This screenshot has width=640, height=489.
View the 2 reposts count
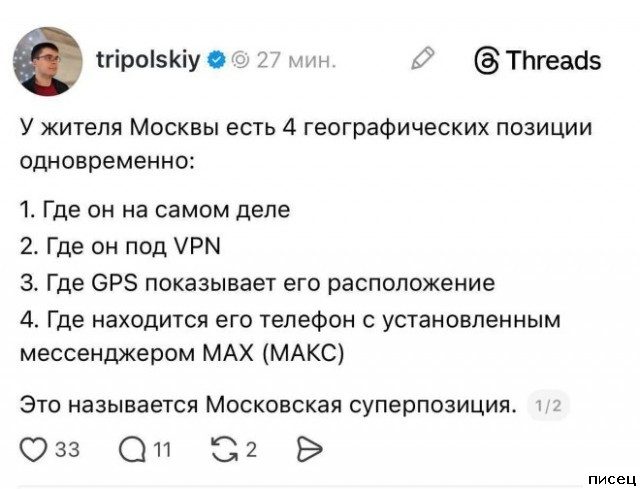251,449
